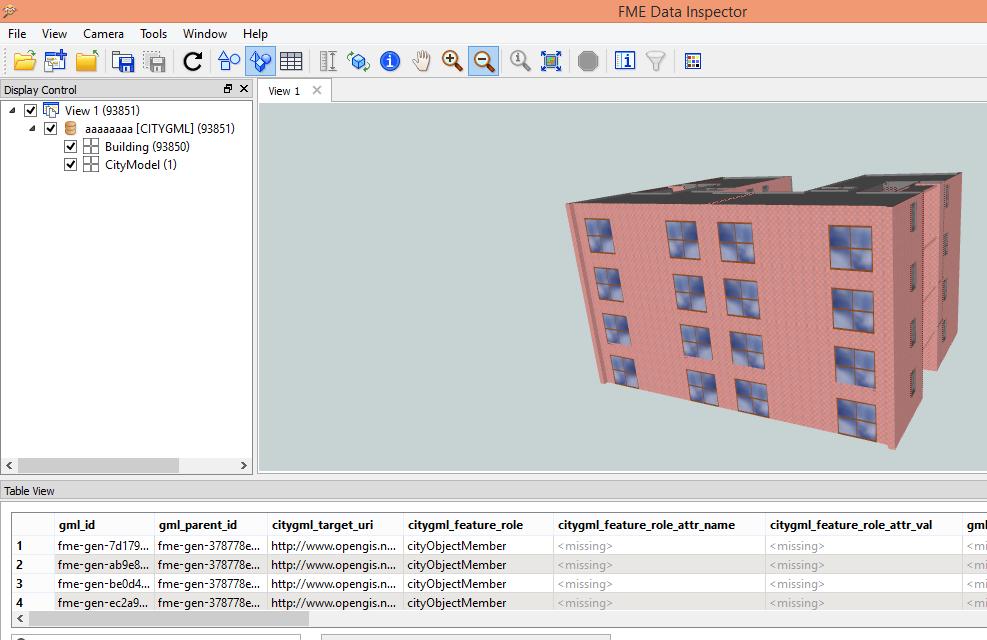987x640 pixels.
Task: Select the Zoom In magnifier tool
Action: 452,61
